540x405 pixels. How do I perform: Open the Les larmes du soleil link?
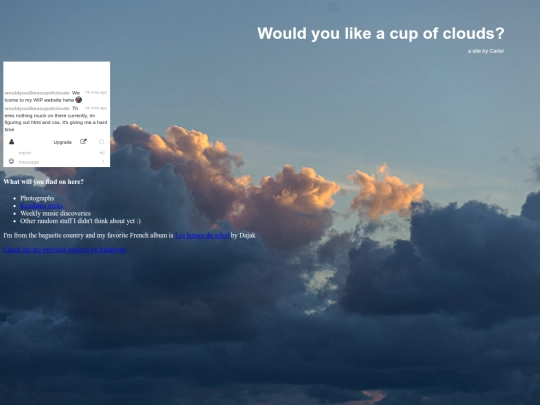pyautogui.click(x=202, y=235)
